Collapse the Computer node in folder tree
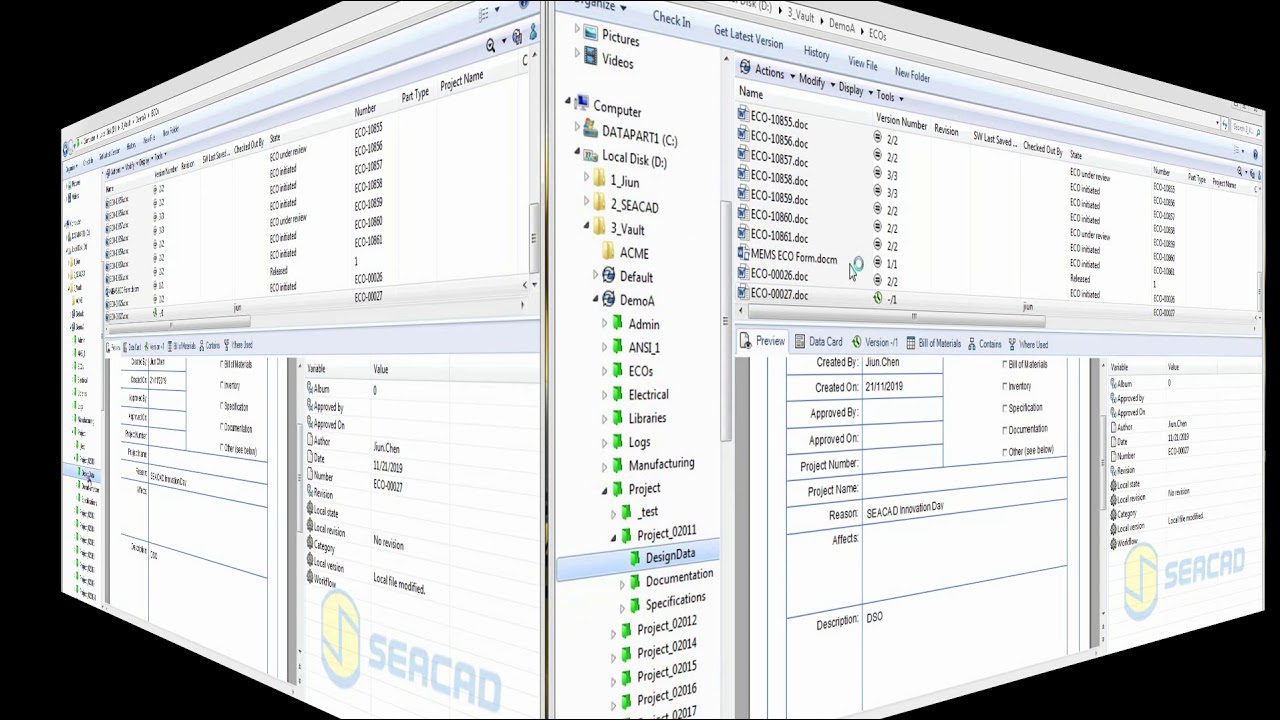Image resolution: width=1280 pixels, height=720 pixels. [568, 102]
